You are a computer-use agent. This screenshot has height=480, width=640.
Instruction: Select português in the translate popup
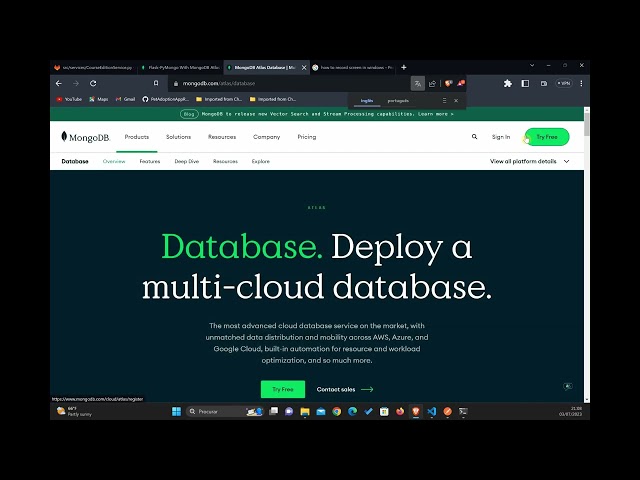[x=398, y=100]
